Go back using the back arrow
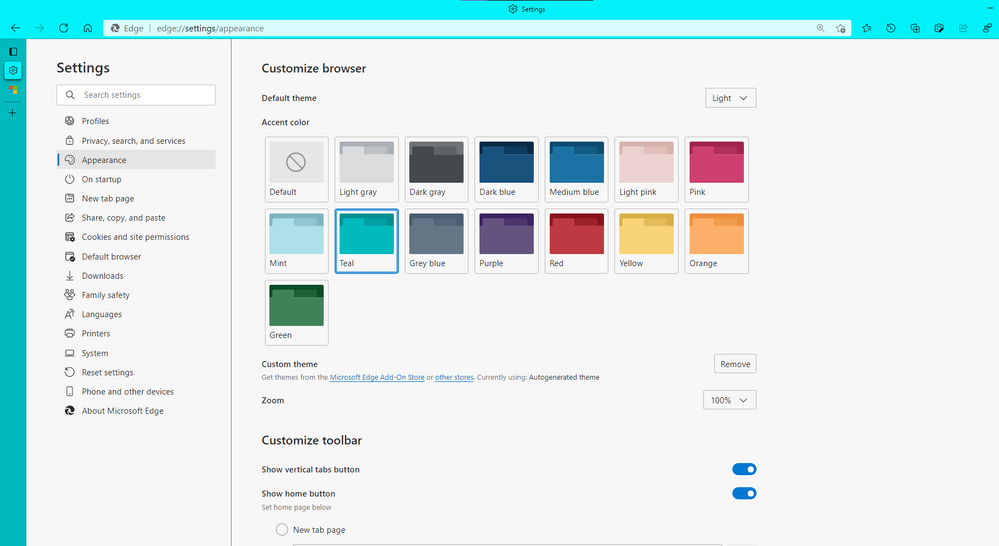This screenshot has height=546, width=999. (15, 28)
